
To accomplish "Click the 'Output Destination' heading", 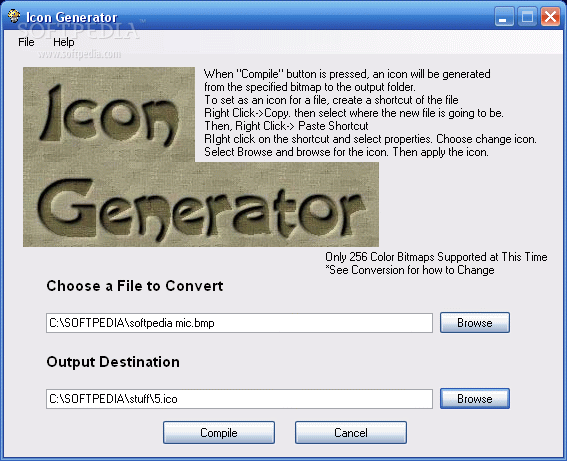I will [x=113, y=362].
